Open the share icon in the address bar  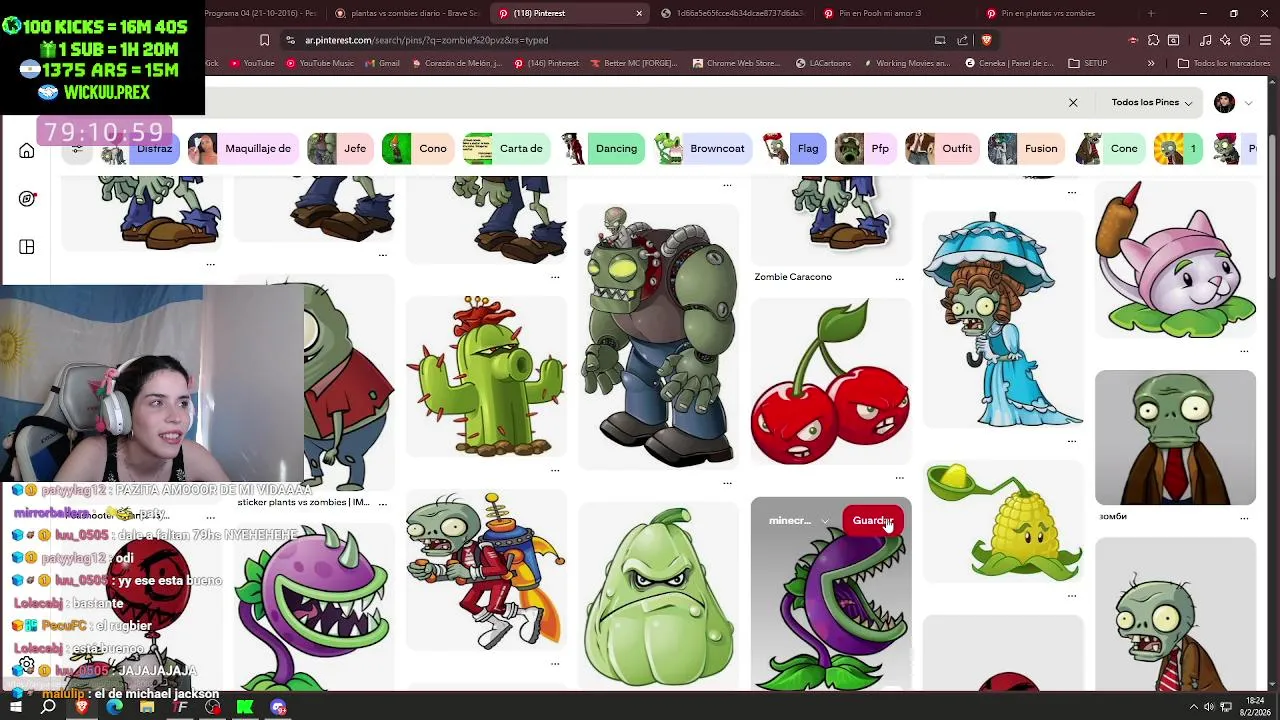(962, 40)
